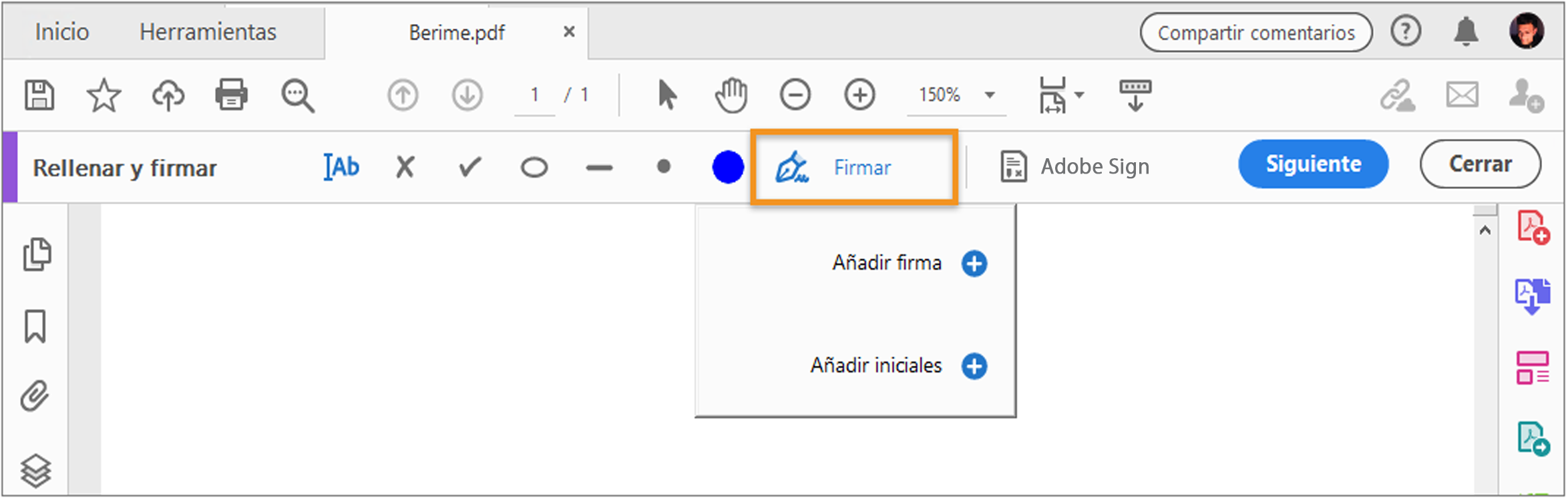This screenshot has width=1568, height=498.
Task: Click the zoom out icon
Action: (x=795, y=95)
